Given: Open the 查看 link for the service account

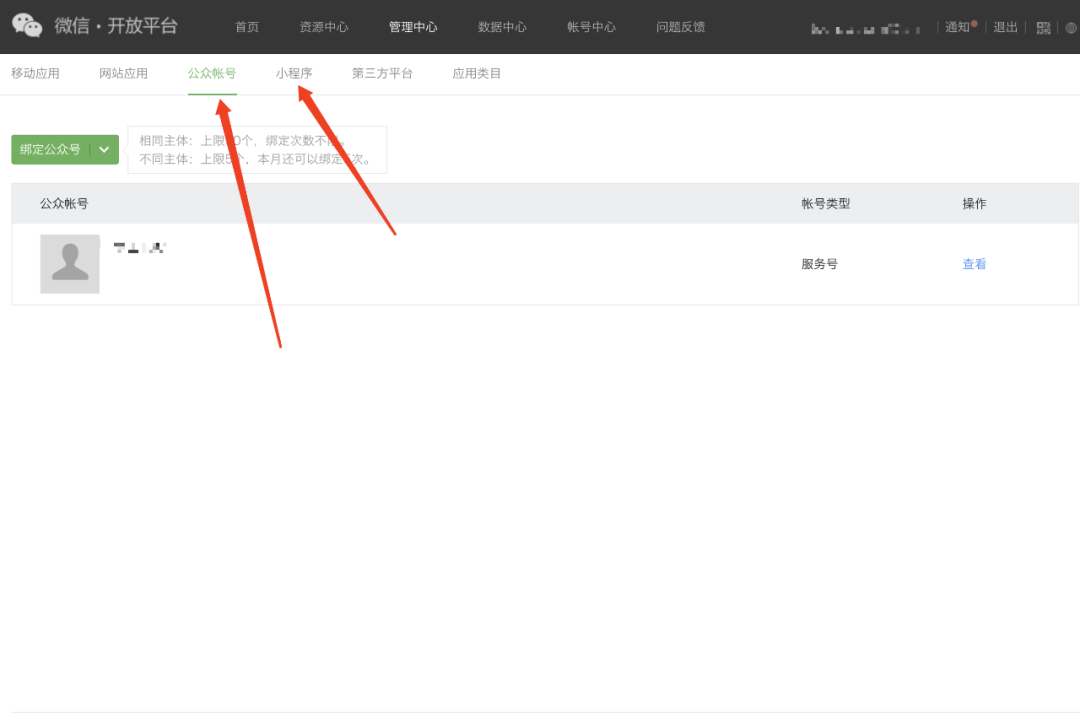Looking at the screenshot, I should (973, 263).
